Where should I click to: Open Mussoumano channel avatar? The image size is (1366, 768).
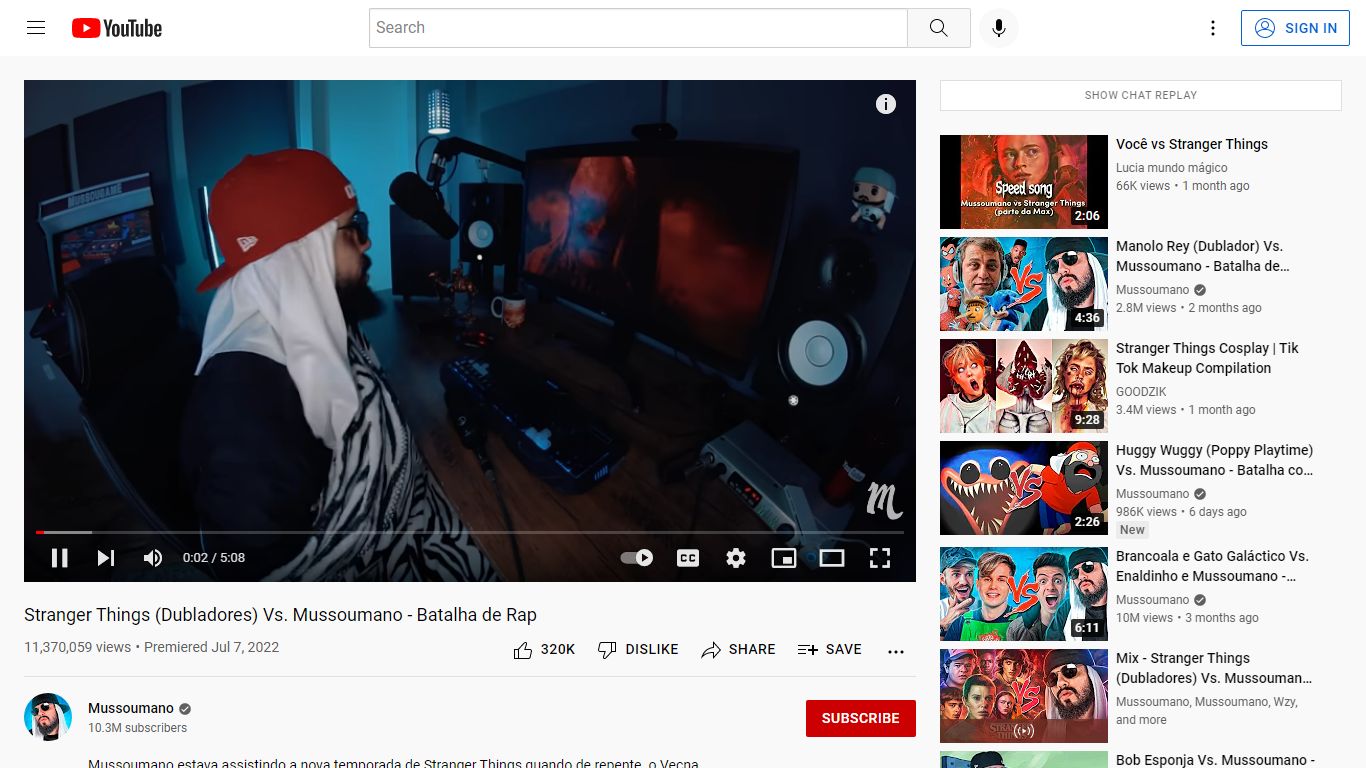pos(48,717)
